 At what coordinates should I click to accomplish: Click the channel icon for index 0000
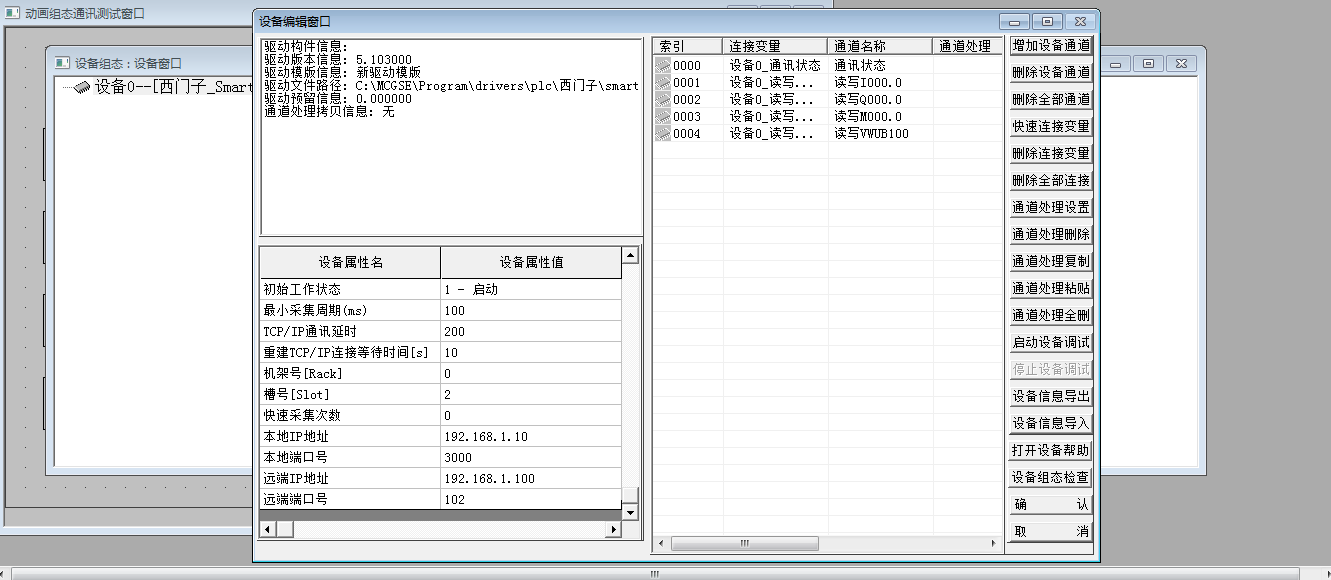(662, 65)
